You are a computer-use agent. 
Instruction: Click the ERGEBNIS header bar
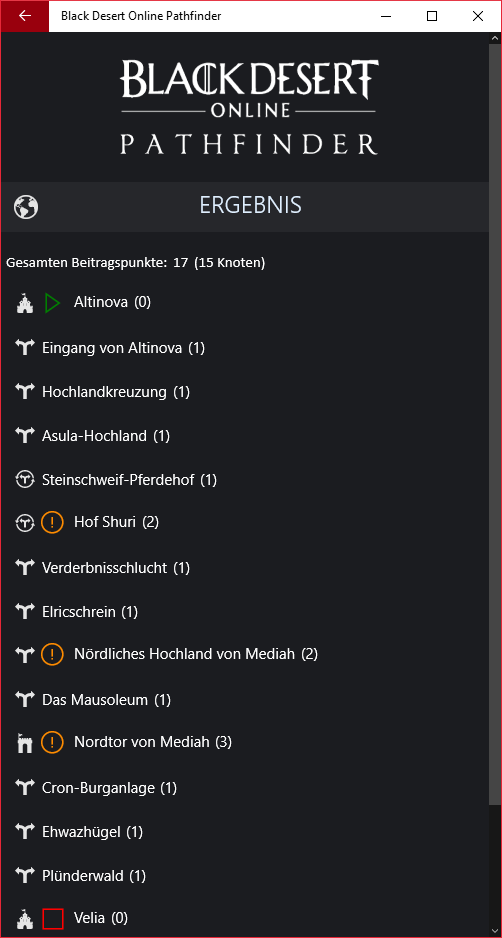click(245, 206)
